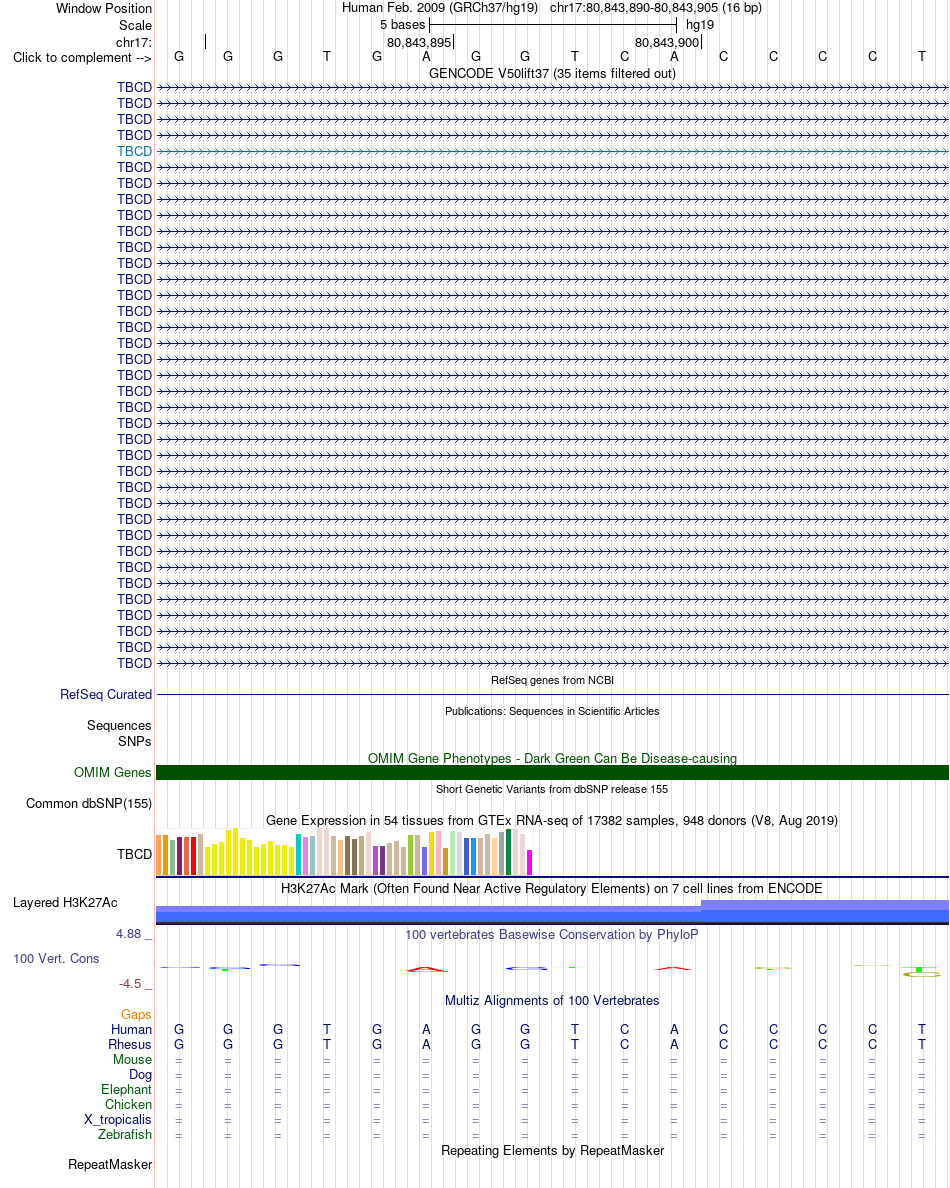Click the chr17:80,843,890-80,843,905 position text
Viewport: 950px width, 1188px height.
click(x=655, y=8)
